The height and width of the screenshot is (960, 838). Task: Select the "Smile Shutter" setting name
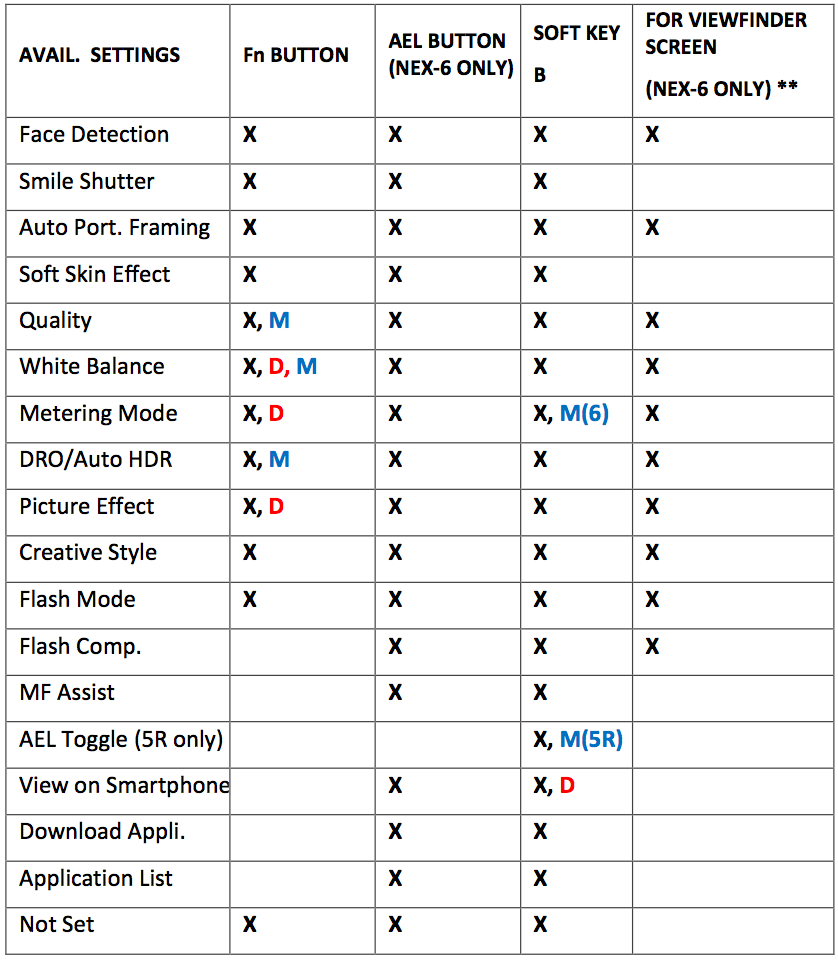[x=87, y=181]
